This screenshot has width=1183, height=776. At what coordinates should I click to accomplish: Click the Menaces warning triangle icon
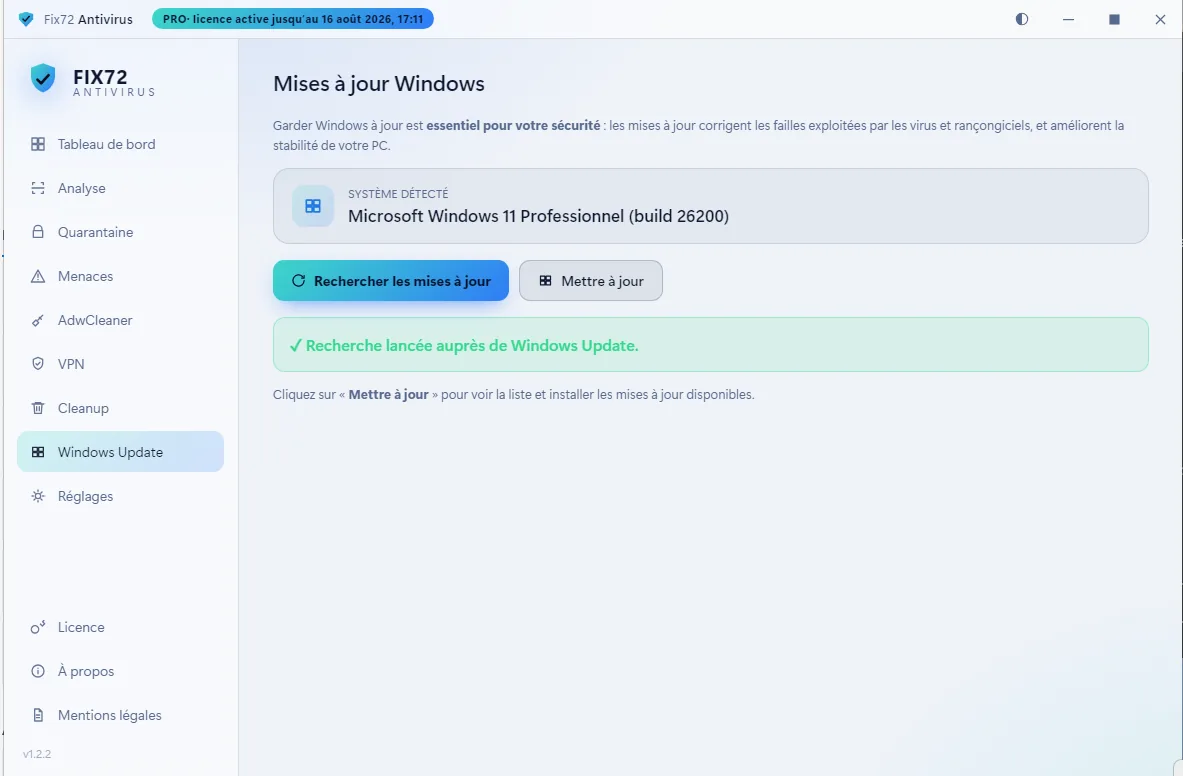coord(38,276)
